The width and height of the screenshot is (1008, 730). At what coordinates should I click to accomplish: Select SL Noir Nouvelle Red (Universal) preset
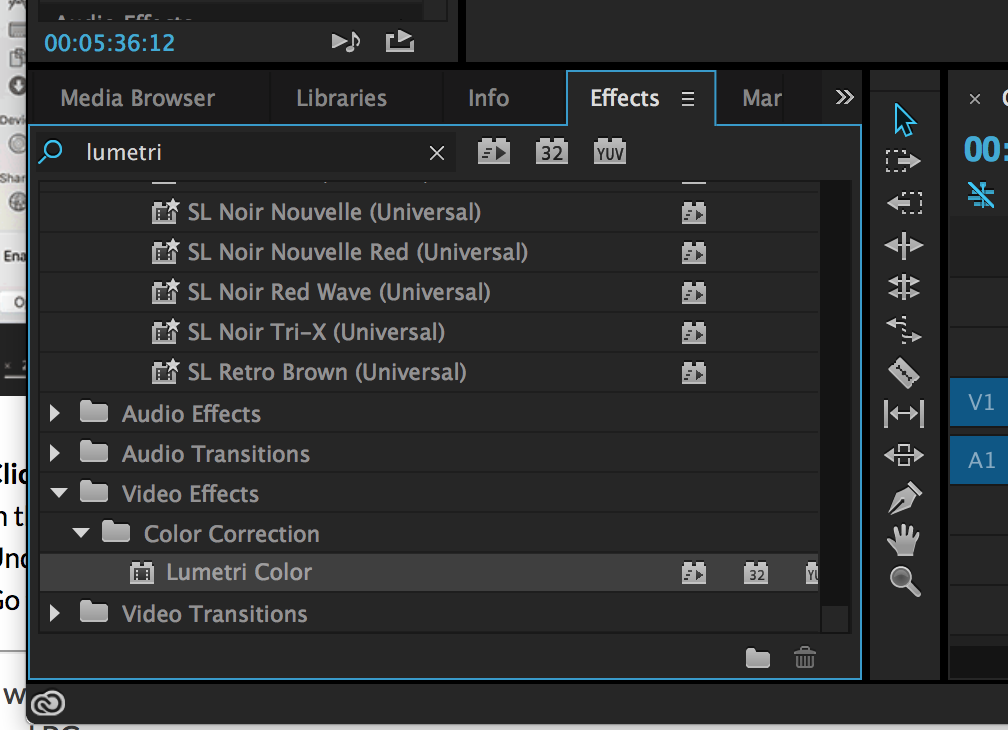pos(429,253)
